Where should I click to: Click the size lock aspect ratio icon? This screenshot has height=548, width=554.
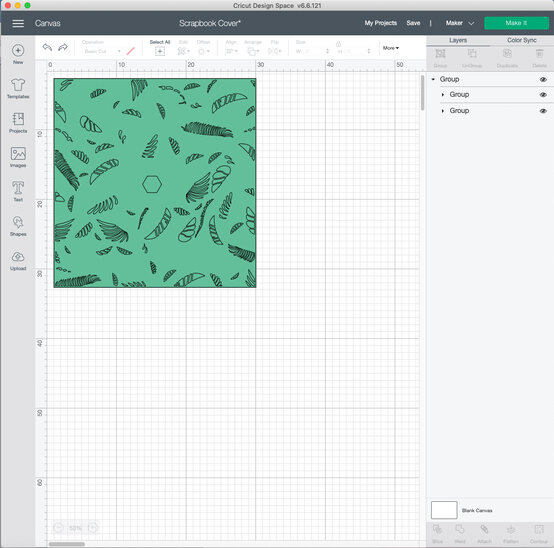338,44
